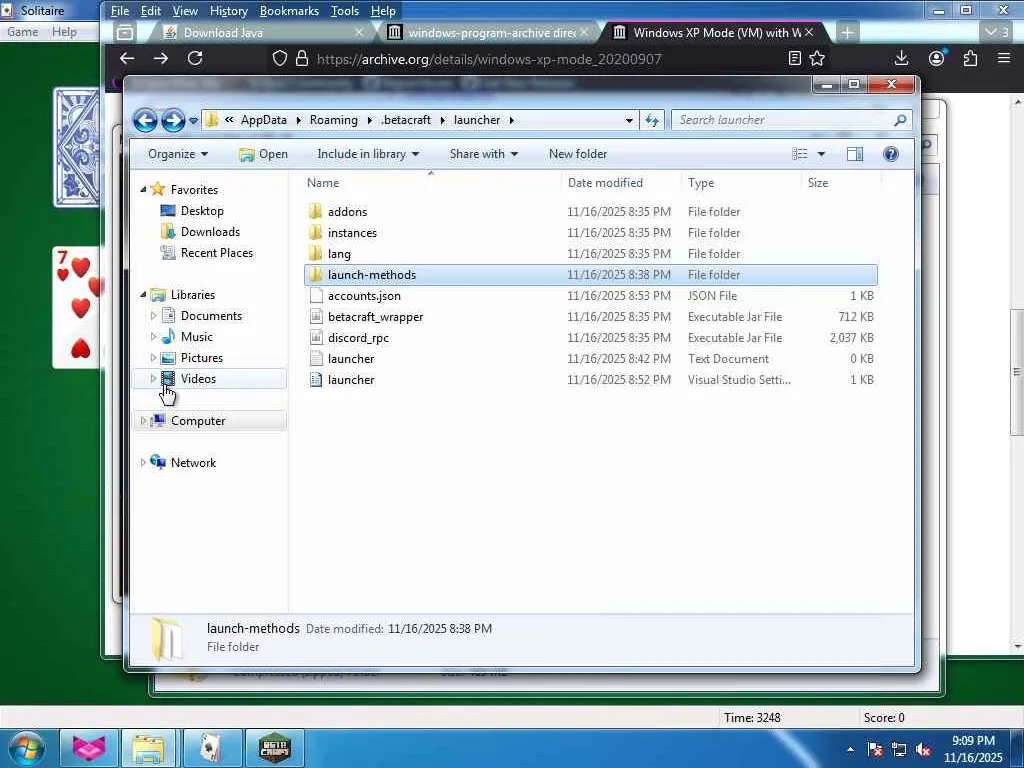Viewport: 1024px width, 768px height.
Task: Select the launcher Text Document file
Action: pos(590,359)
